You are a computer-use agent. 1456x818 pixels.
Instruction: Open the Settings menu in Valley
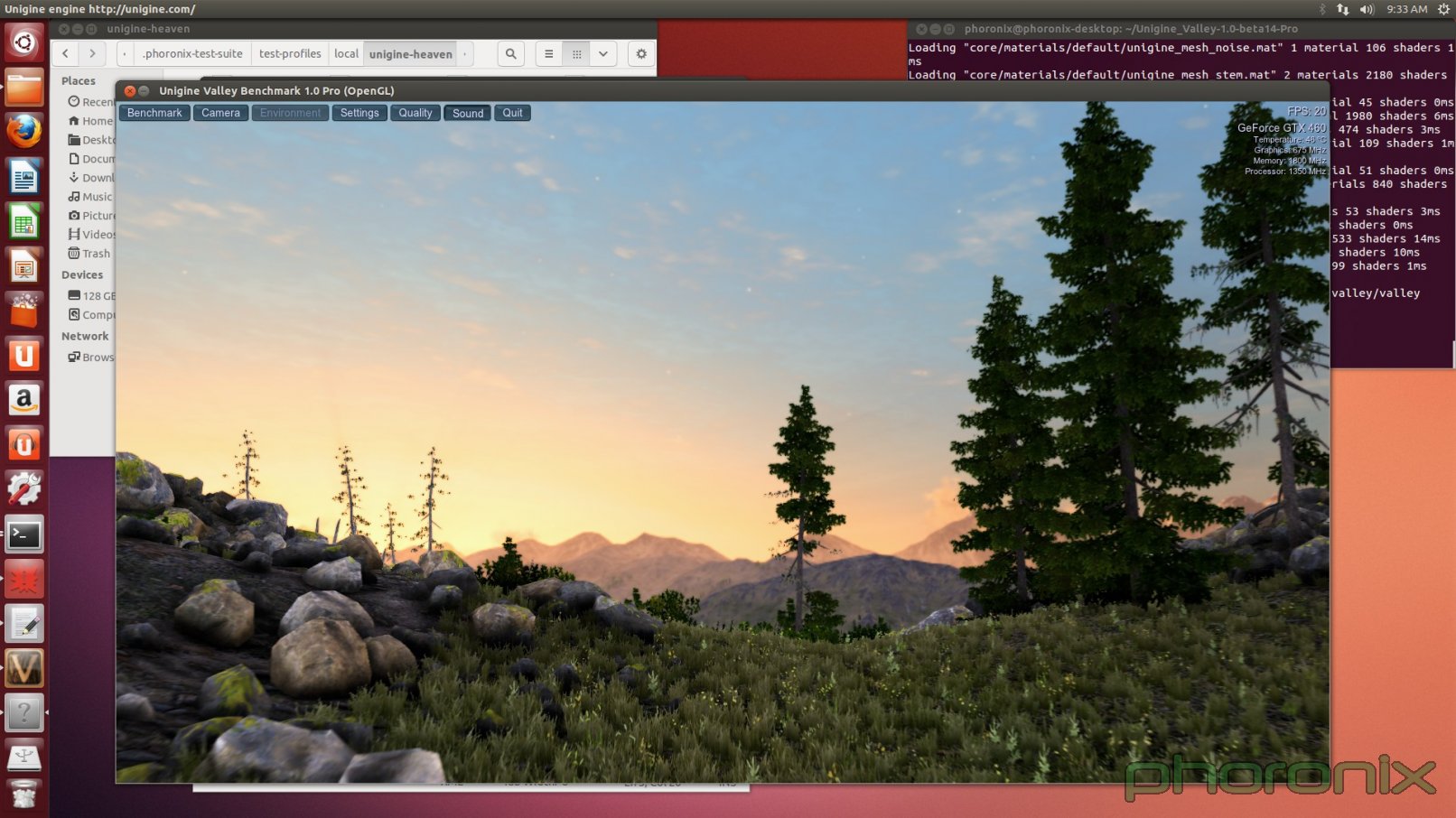click(x=359, y=113)
